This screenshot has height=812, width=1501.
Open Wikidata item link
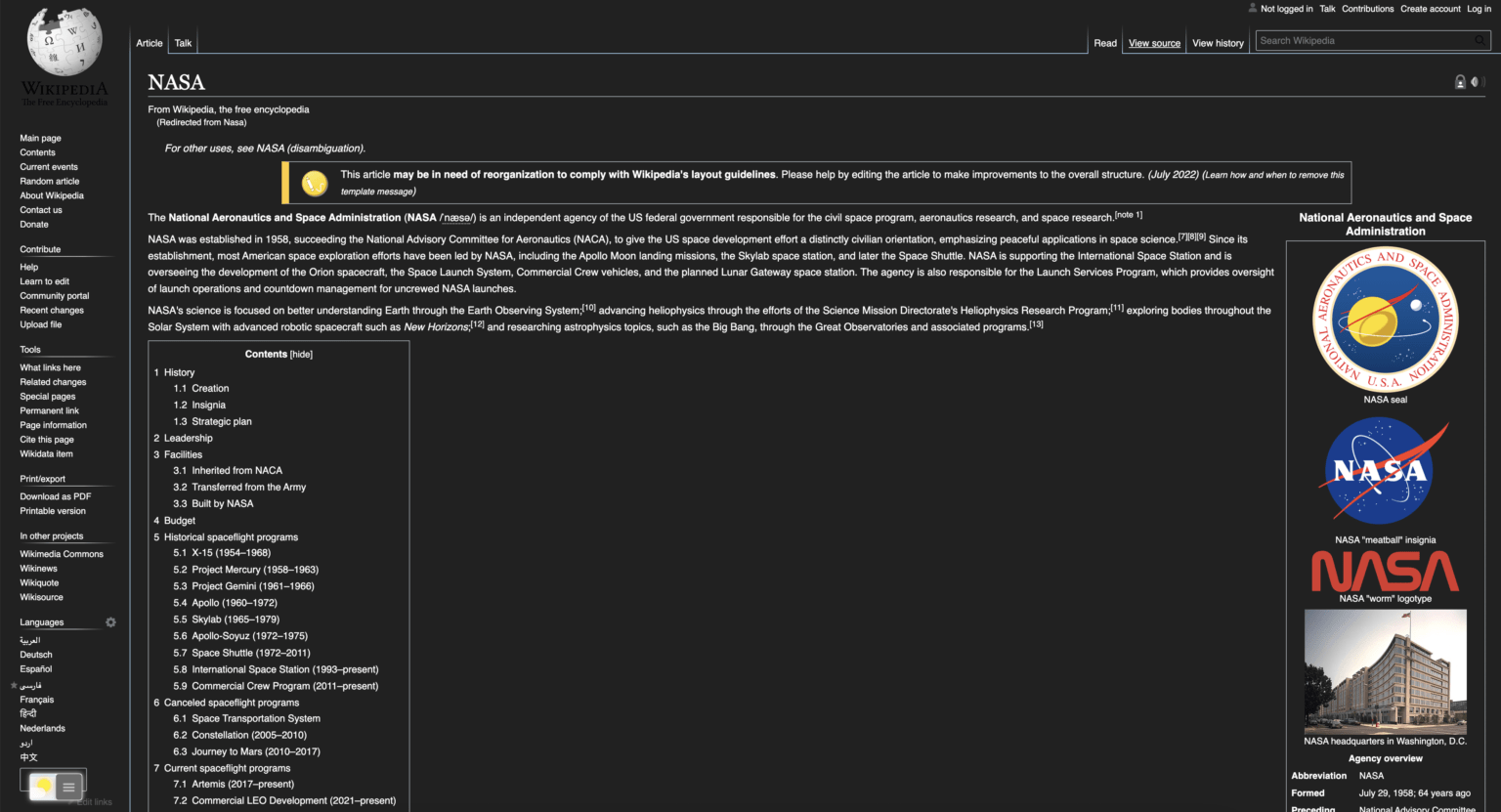46,454
